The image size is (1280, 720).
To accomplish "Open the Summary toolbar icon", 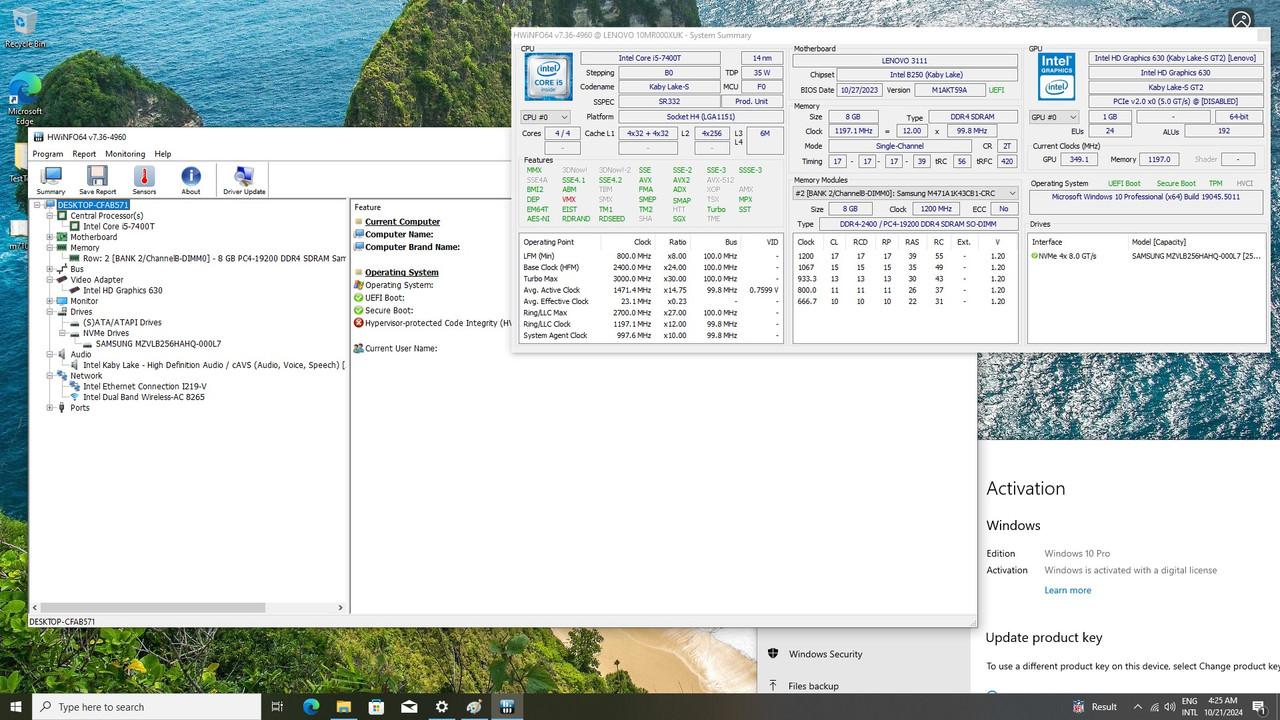I will (51, 181).
